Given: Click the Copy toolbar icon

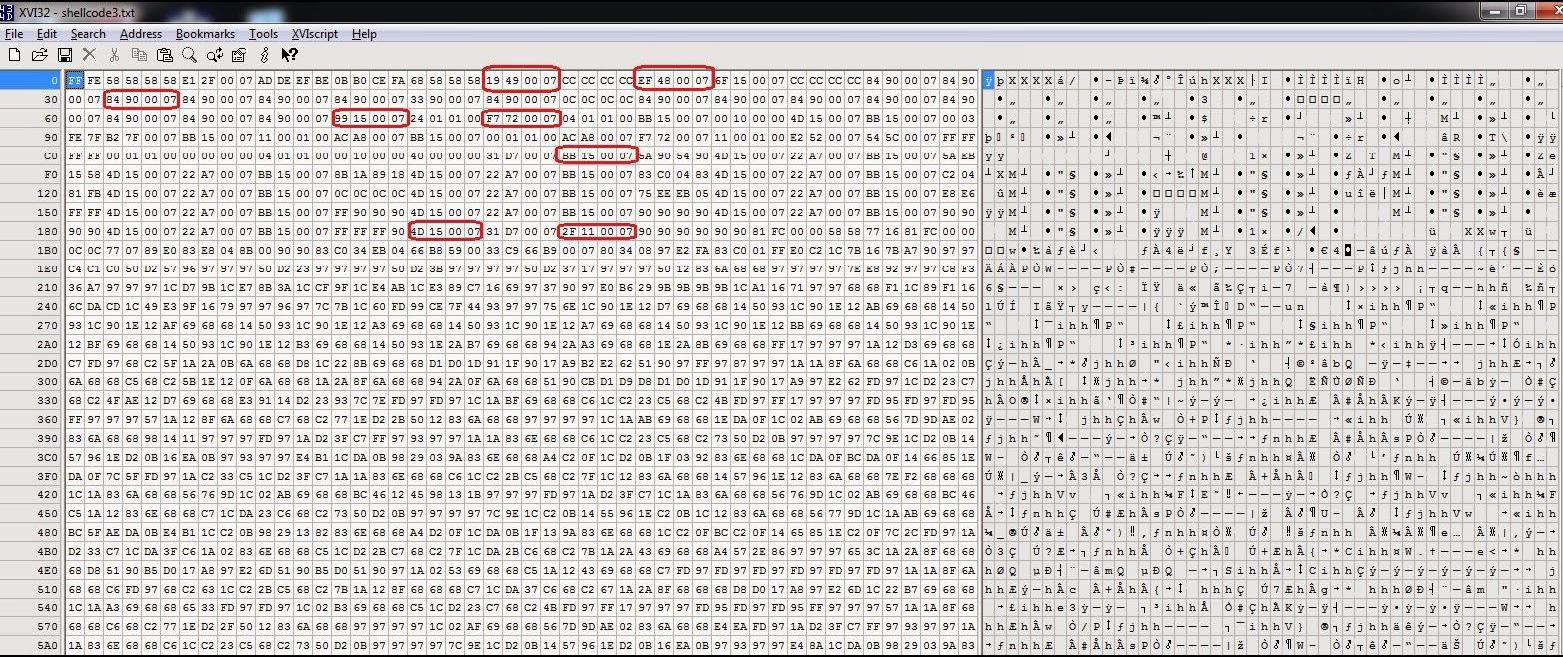Looking at the screenshot, I should click(140, 55).
